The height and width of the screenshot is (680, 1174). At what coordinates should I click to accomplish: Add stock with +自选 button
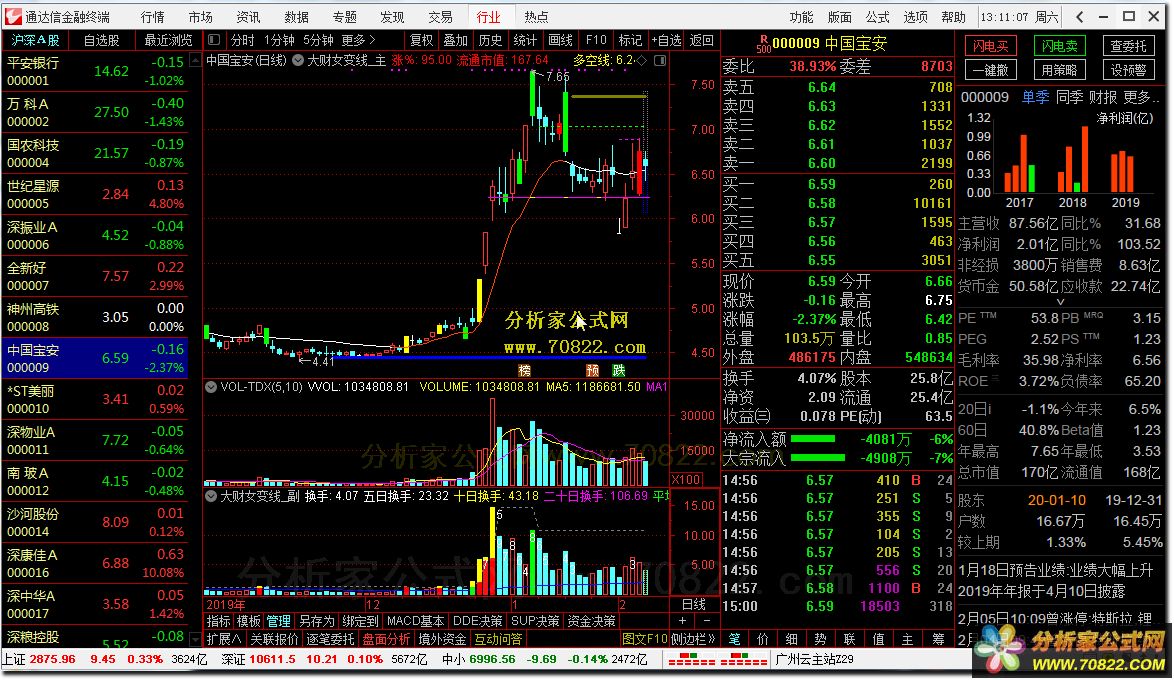pyautogui.click(x=666, y=40)
